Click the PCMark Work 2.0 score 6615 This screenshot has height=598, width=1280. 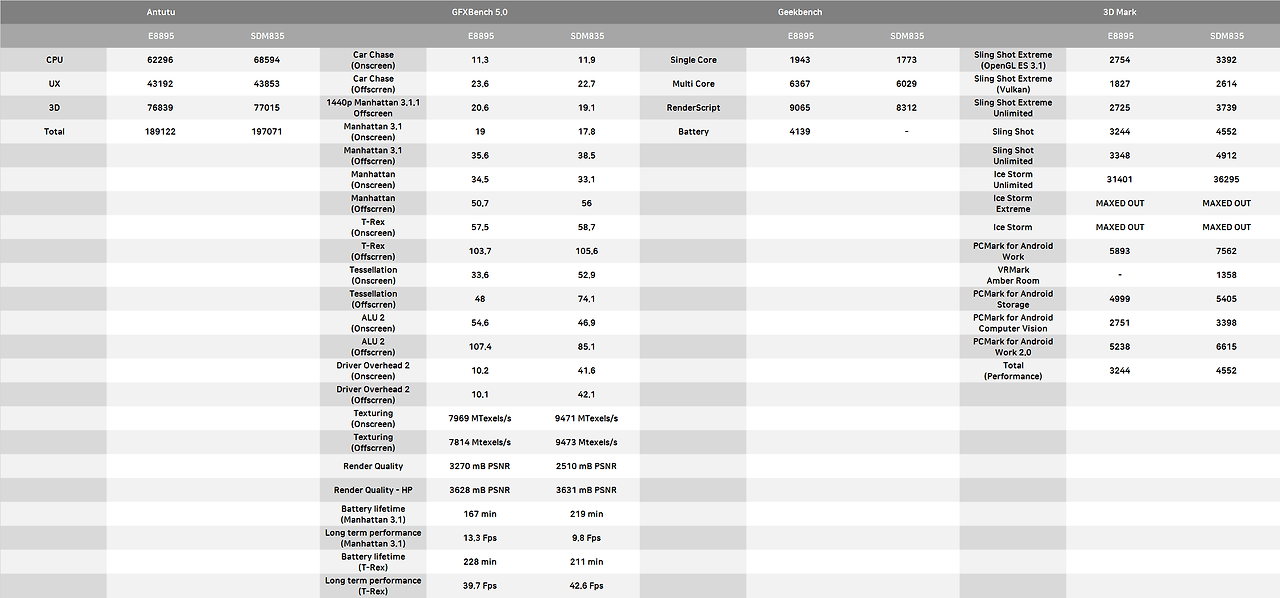point(1226,347)
